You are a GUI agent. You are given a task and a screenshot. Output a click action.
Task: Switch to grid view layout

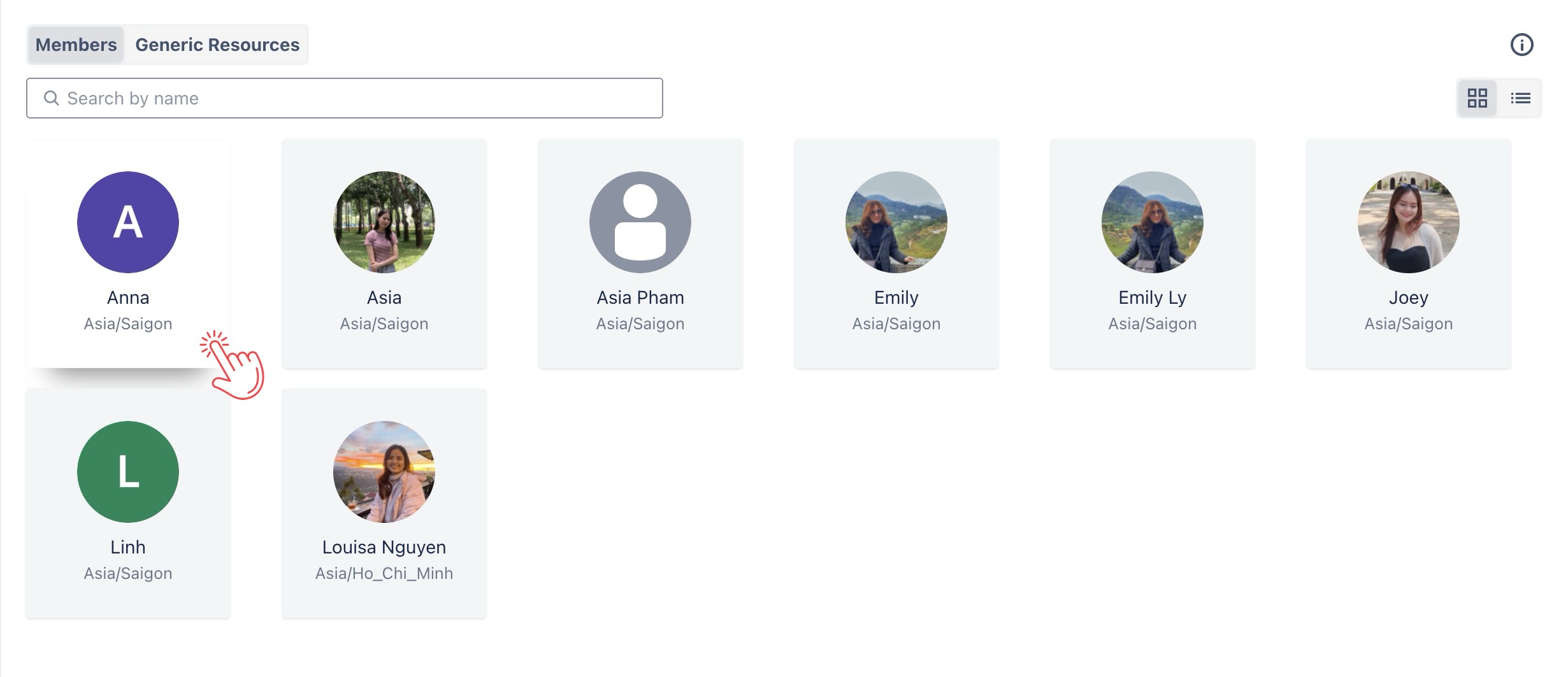tap(1477, 98)
